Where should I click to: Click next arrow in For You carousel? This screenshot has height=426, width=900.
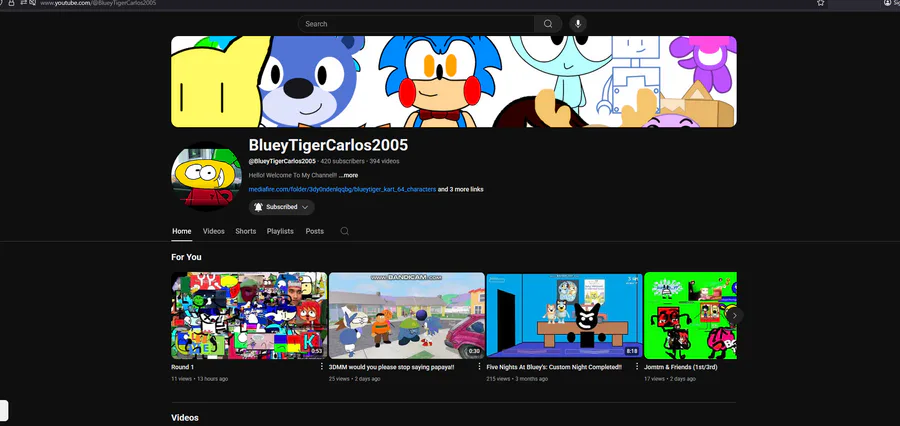[x=734, y=315]
